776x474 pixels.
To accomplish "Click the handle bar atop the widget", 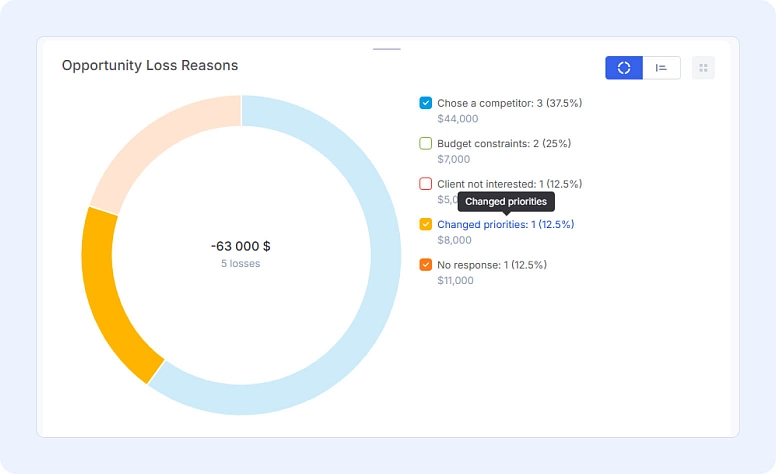I will [386, 48].
